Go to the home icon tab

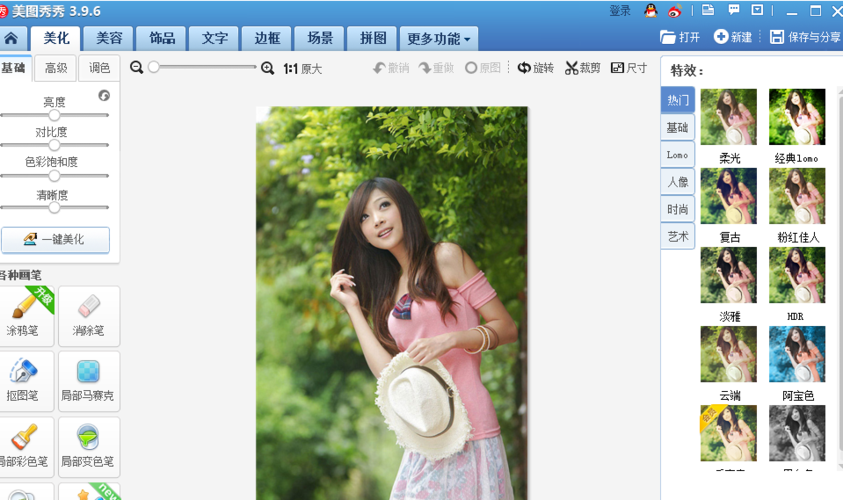(x=11, y=38)
